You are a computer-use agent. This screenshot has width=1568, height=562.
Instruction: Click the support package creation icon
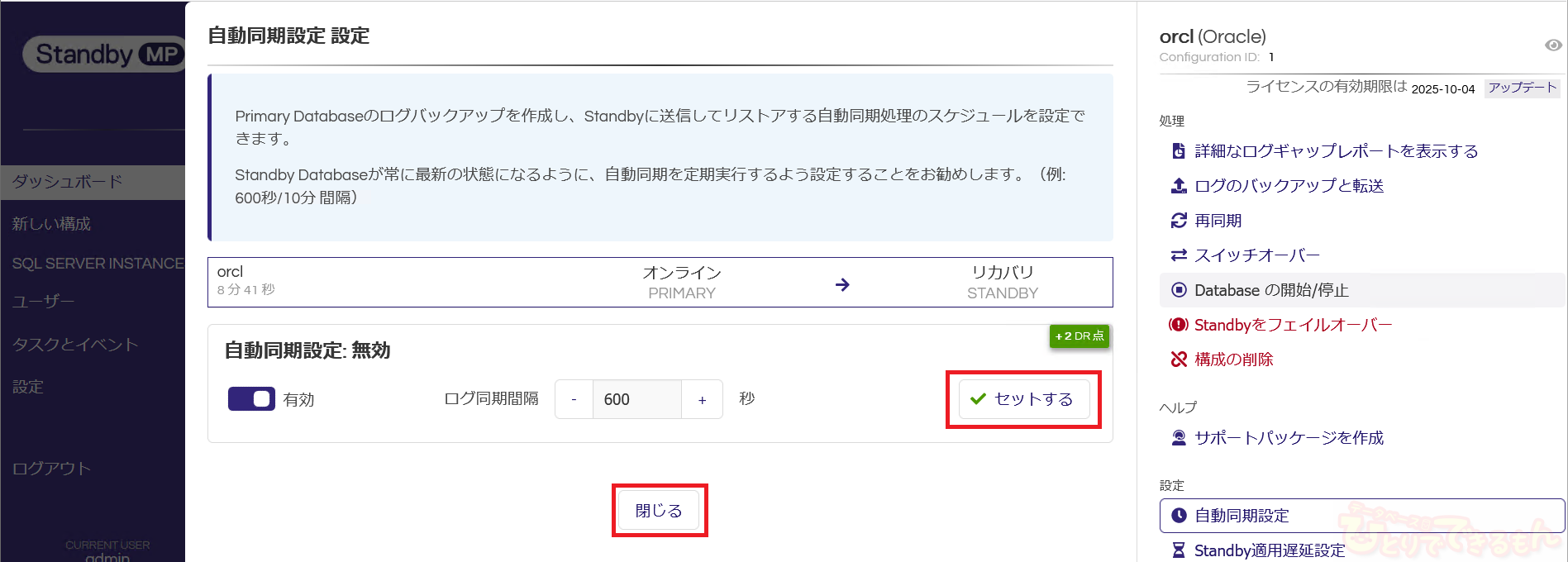[x=1179, y=438]
